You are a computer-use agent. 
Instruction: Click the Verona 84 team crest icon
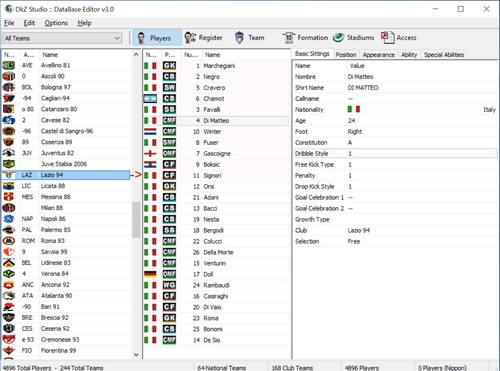9,274
